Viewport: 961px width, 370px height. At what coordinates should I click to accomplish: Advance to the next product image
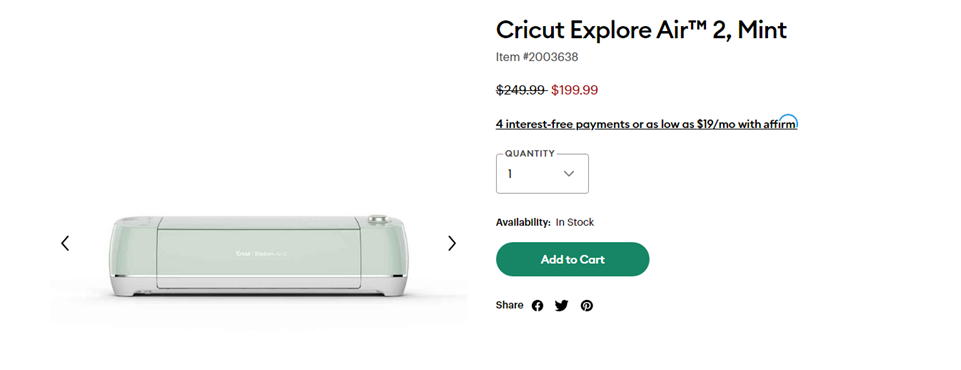[x=452, y=243]
